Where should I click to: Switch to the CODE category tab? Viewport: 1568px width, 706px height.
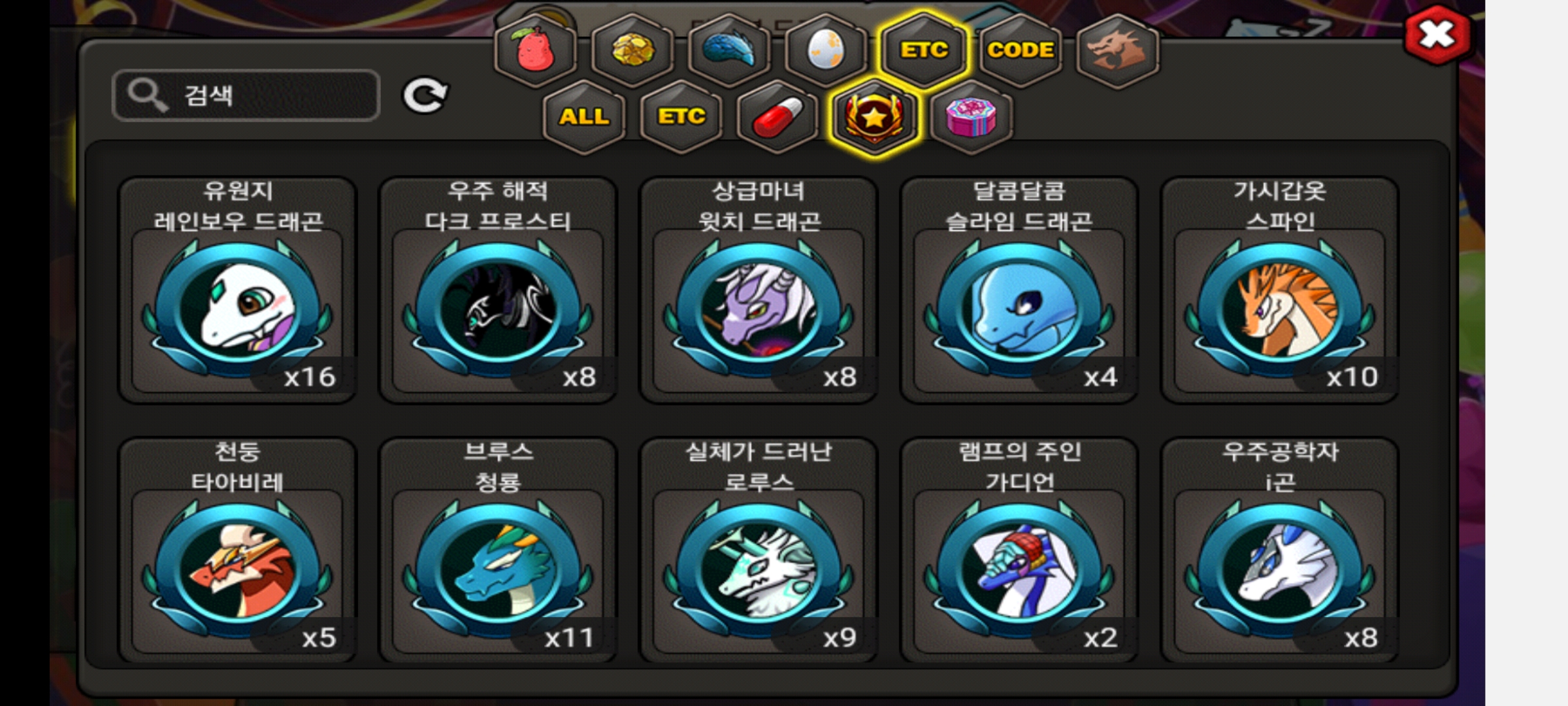(x=1021, y=50)
